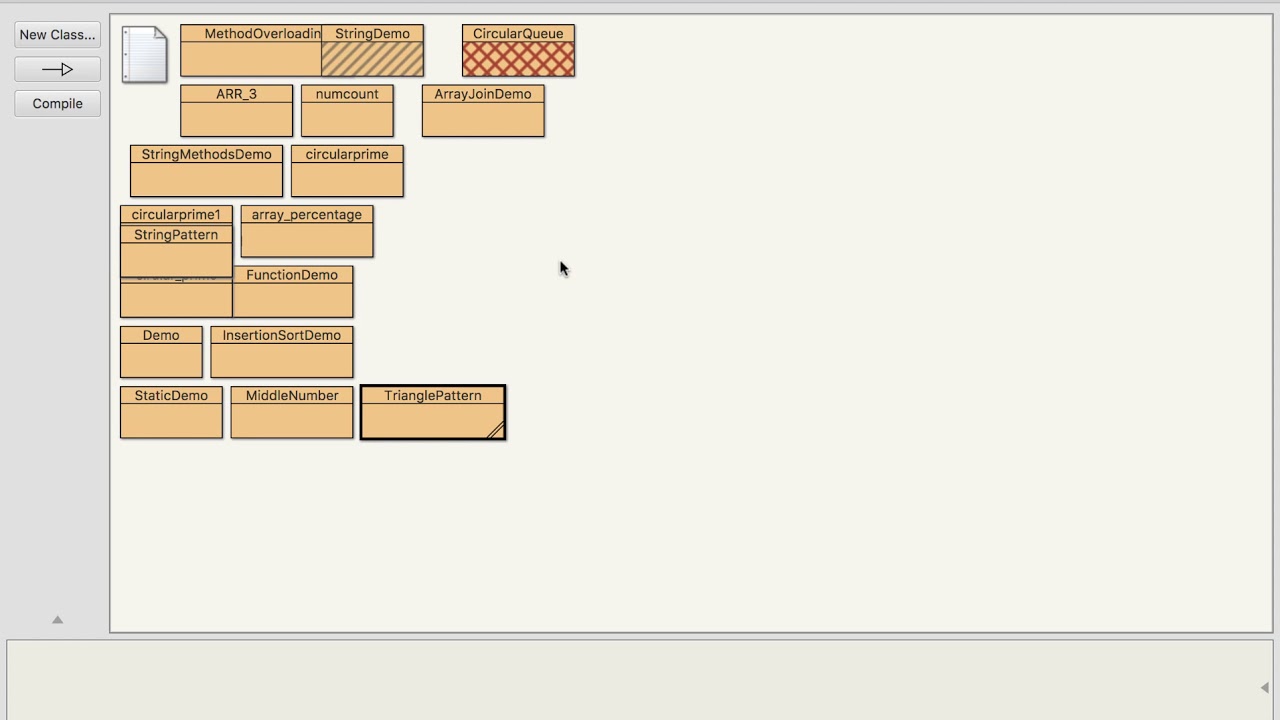Select the Demo class box
The width and height of the screenshot is (1280, 720).
tap(161, 352)
